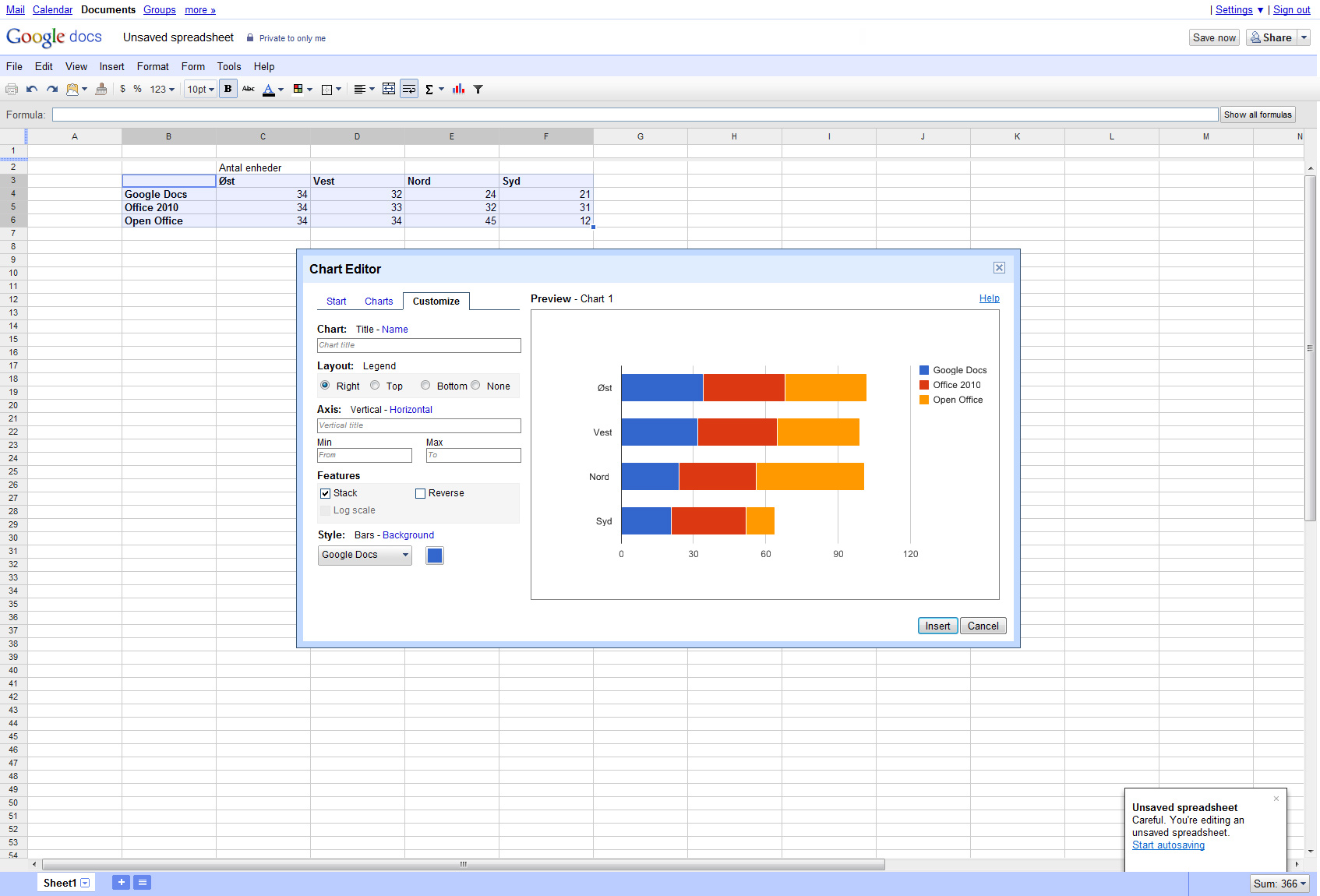Add a new sheet with plus icon
This screenshot has height=896, width=1320.
[x=121, y=882]
